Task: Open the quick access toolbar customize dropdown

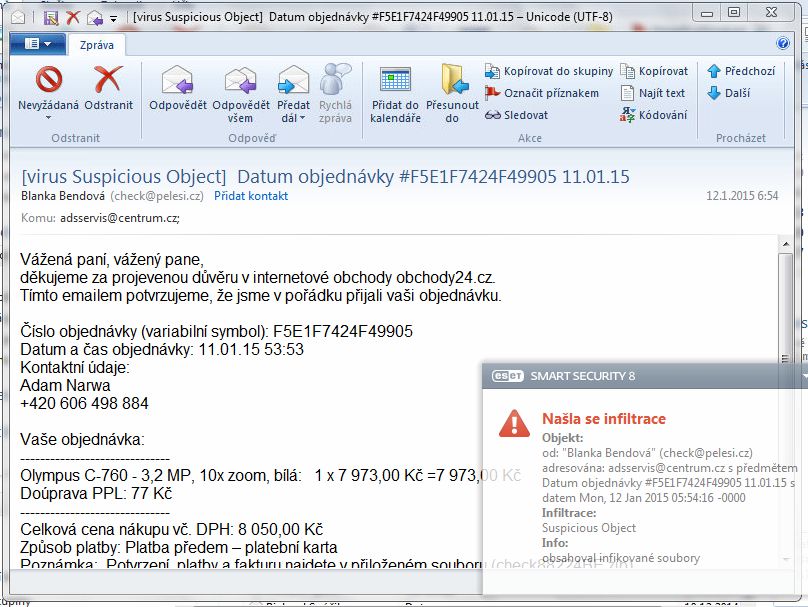Action: click(113, 19)
